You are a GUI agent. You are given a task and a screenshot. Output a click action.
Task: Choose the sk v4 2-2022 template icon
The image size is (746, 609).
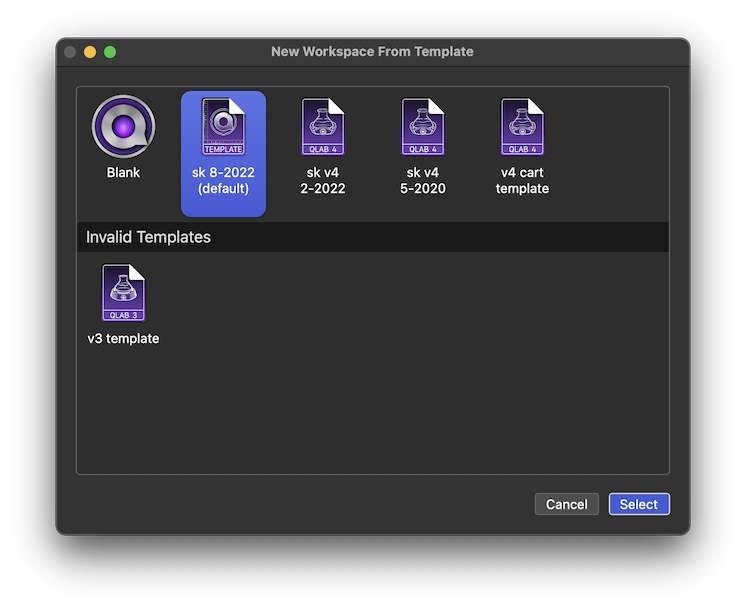click(323, 127)
